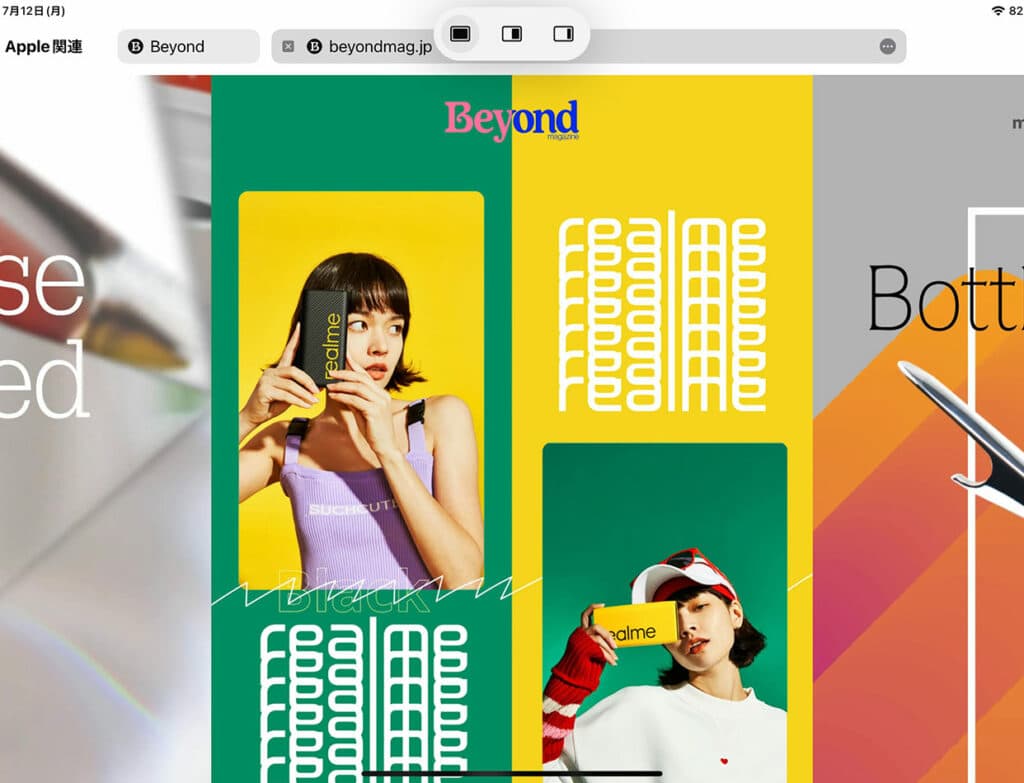The width and height of the screenshot is (1024, 783).
Task: Click the Beyond magazine logo
Action: 512,120
